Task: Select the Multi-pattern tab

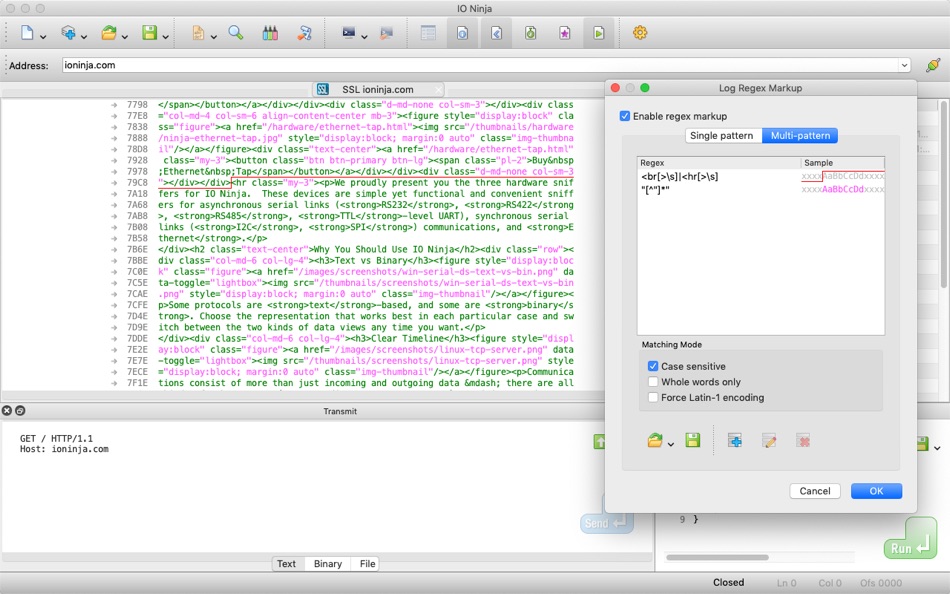Action: pos(800,135)
